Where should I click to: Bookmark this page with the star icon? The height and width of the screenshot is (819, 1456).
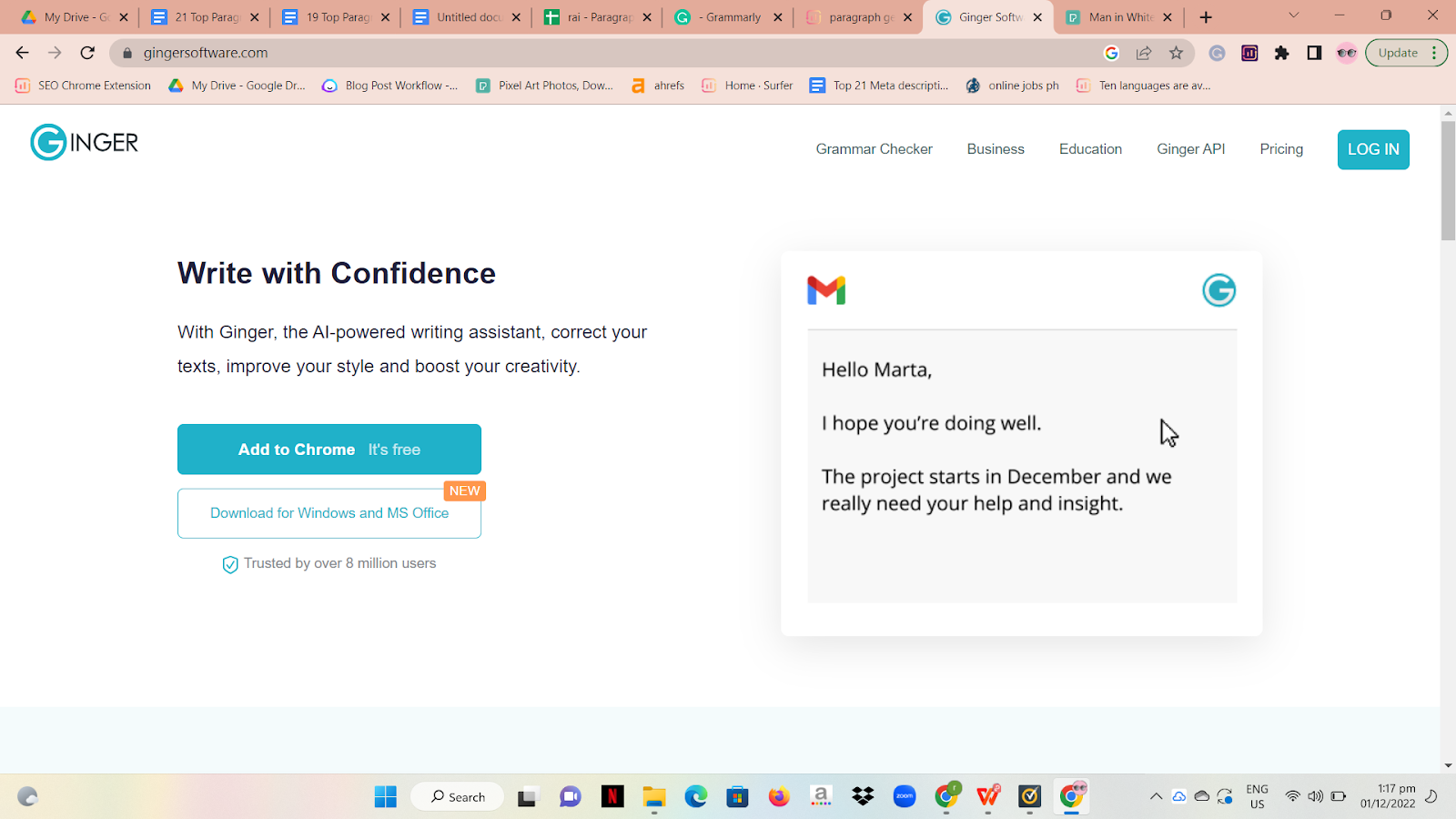point(1177,53)
